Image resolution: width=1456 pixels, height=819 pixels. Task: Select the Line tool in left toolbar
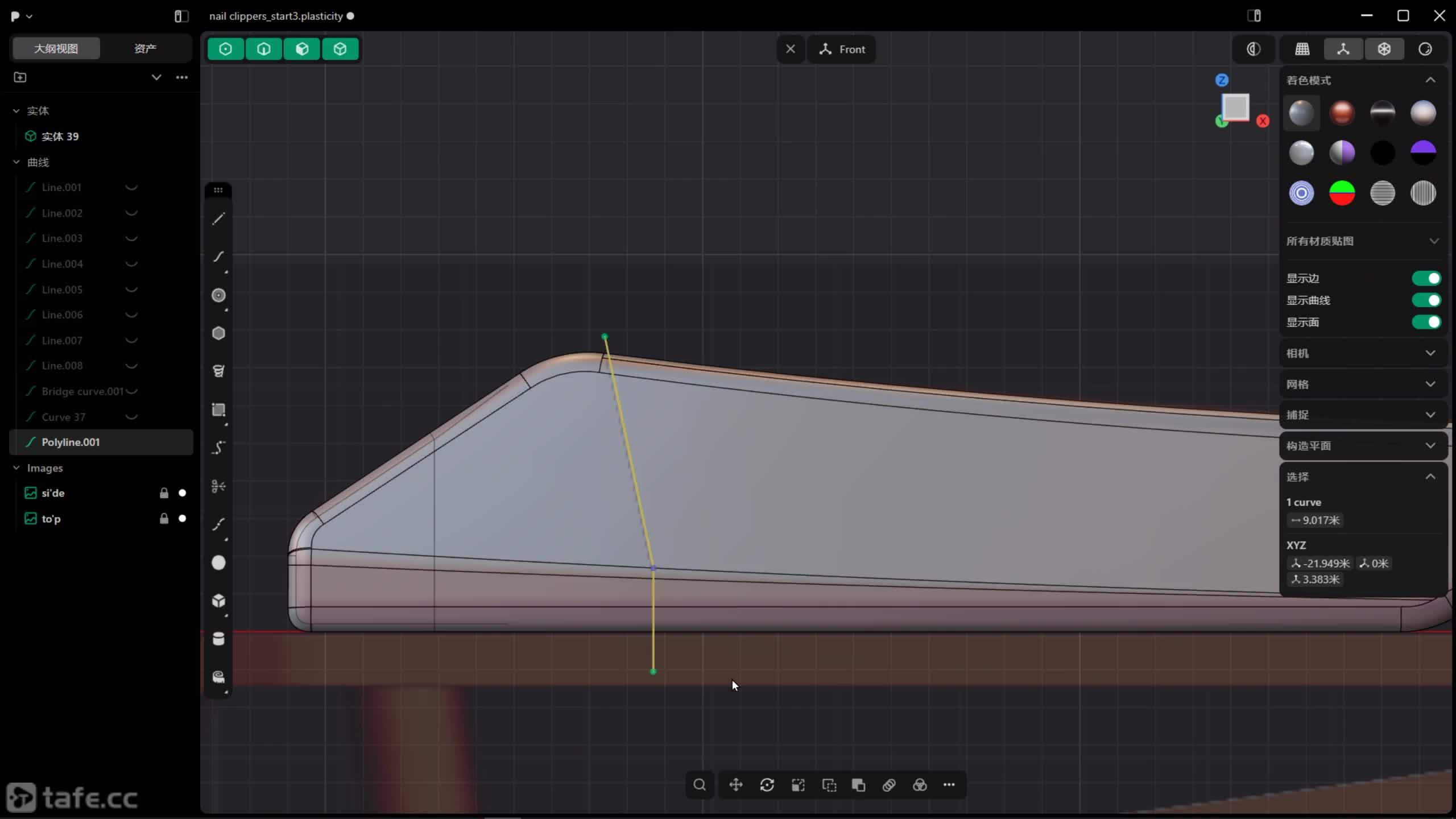[218, 219]
